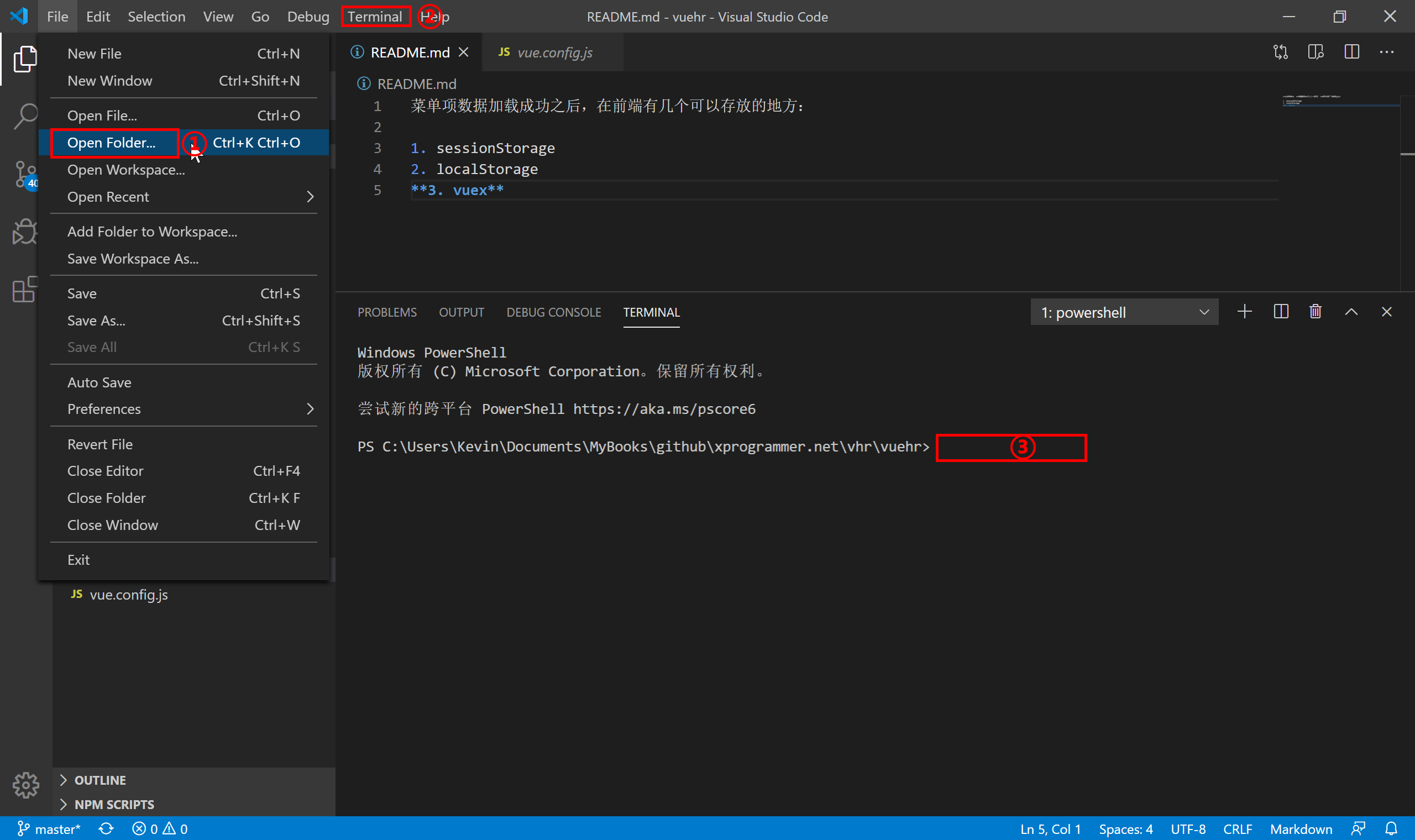Select the TERMINAL tab in panel
This screenshot has height=840, width=1415.
click(652, 312)
